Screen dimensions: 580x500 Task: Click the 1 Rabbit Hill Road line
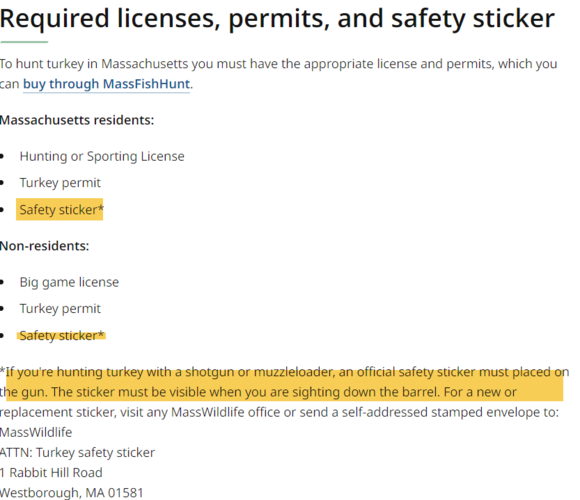click(51, 473)
